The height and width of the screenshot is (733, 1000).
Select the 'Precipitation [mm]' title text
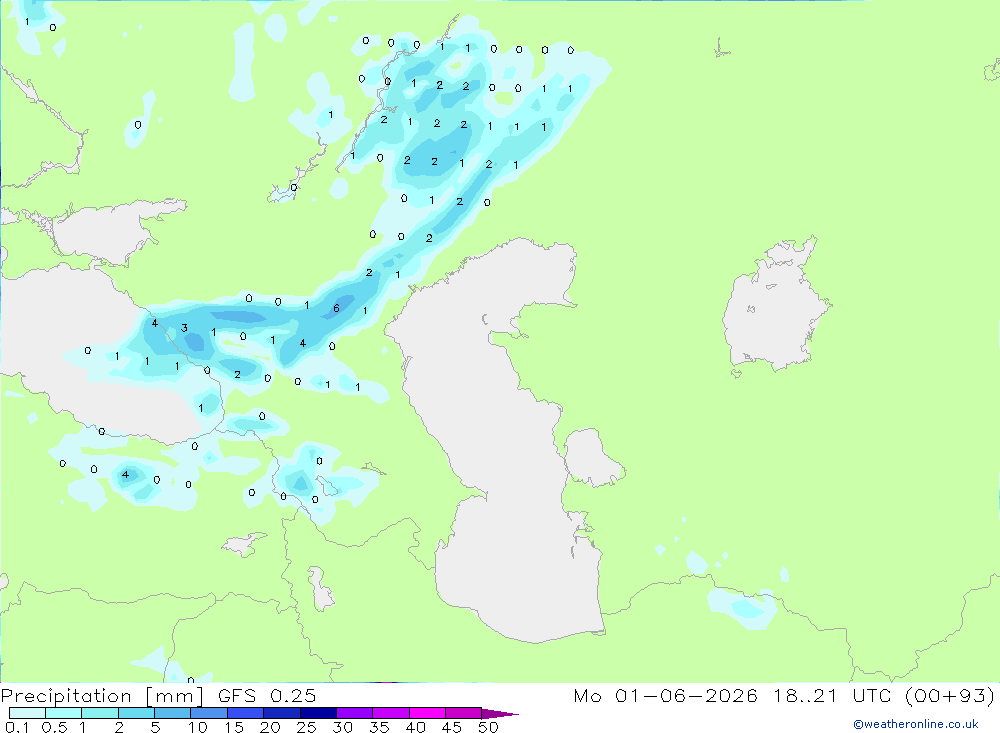[102, 696]
